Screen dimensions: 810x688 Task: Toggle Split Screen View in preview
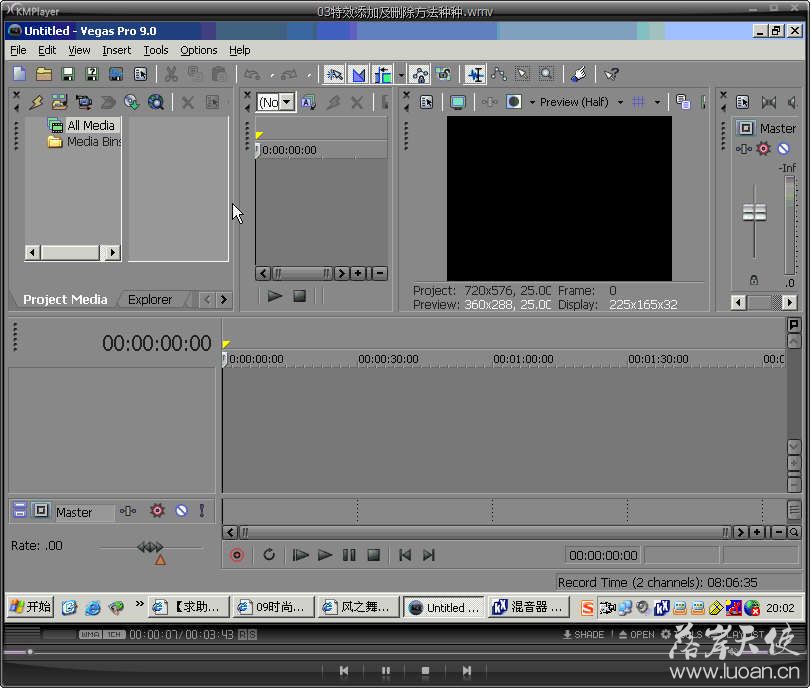coord(513,102)
